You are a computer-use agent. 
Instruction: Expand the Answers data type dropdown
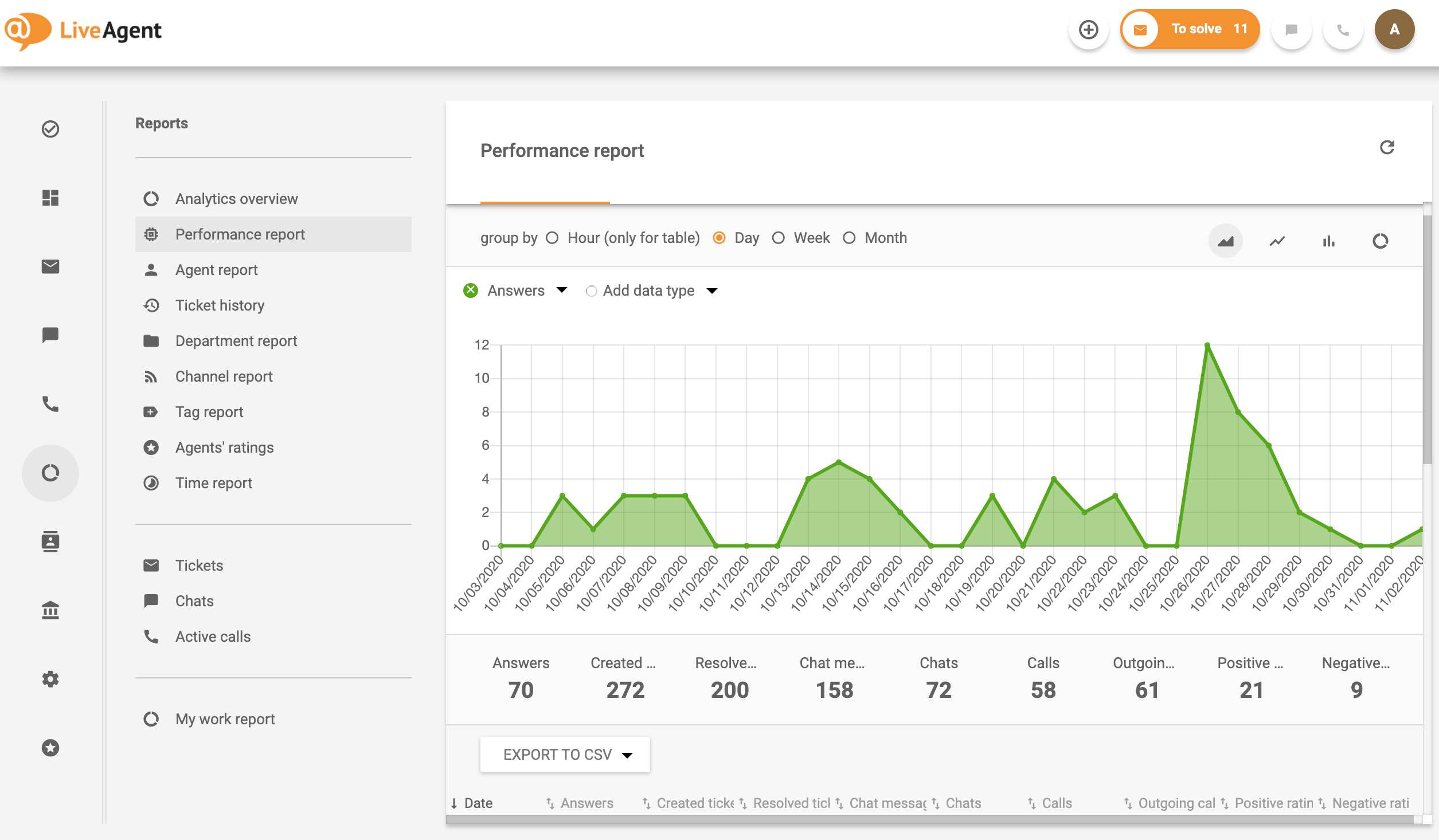560,290
